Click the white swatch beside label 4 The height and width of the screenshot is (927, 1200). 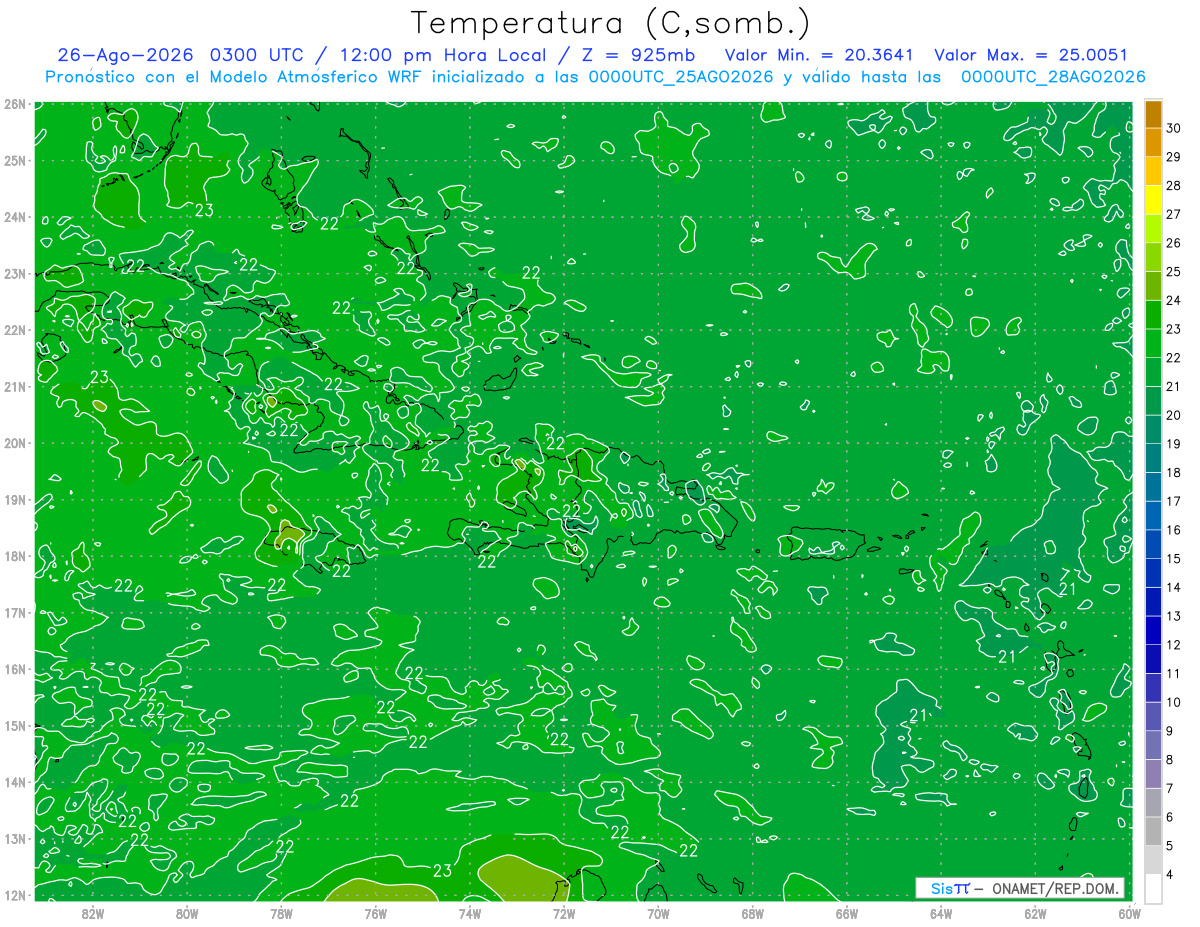pos(1153,888)
